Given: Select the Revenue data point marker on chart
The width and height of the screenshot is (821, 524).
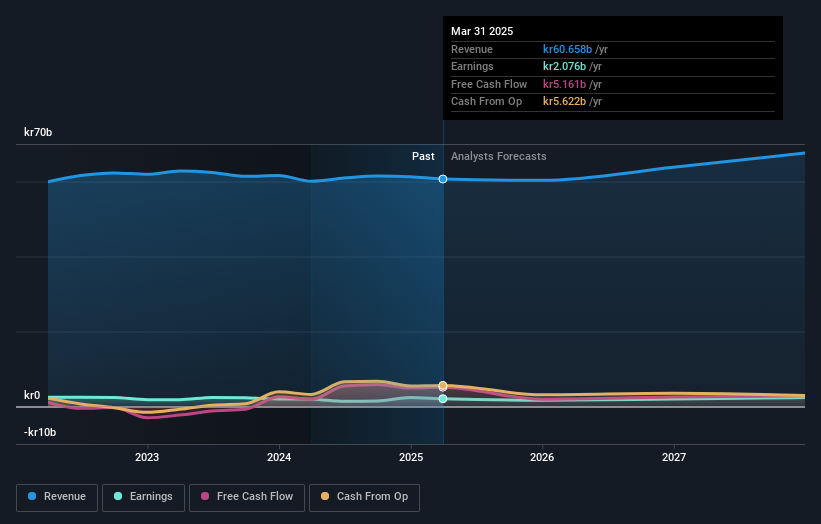Looking at the screenshot, I should (x=443, y=179).
